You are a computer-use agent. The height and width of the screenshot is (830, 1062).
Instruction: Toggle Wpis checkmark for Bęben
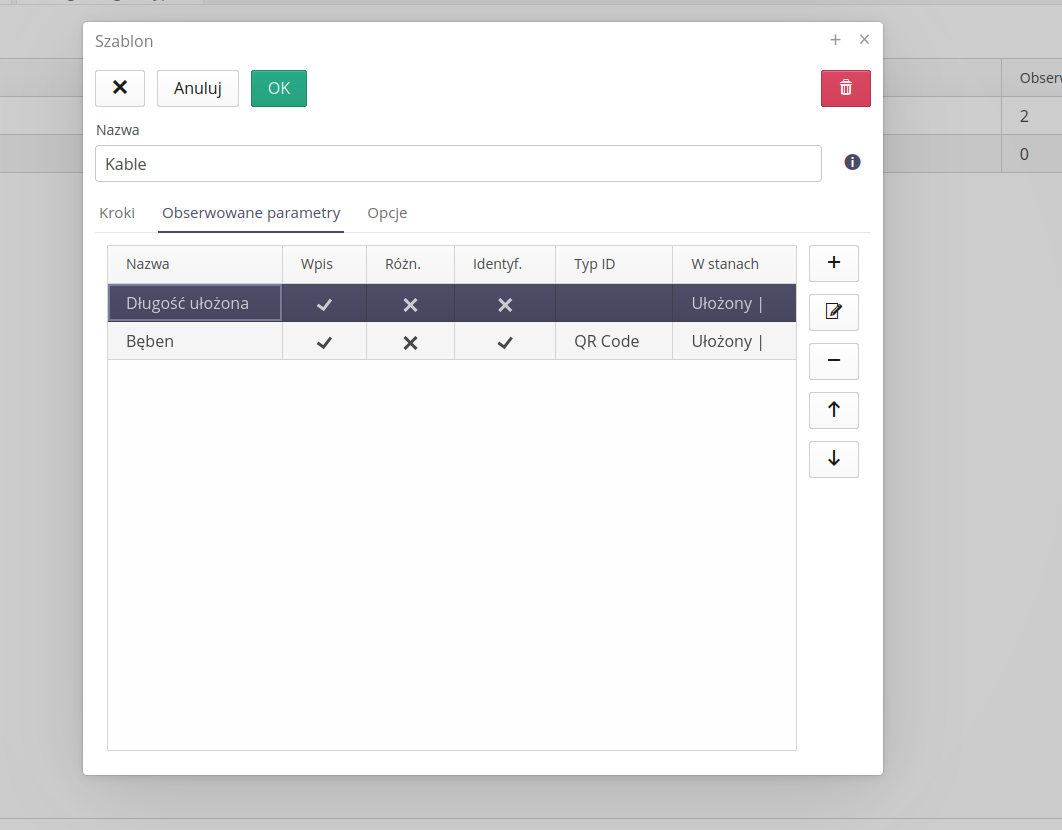[x=323, y=341]
